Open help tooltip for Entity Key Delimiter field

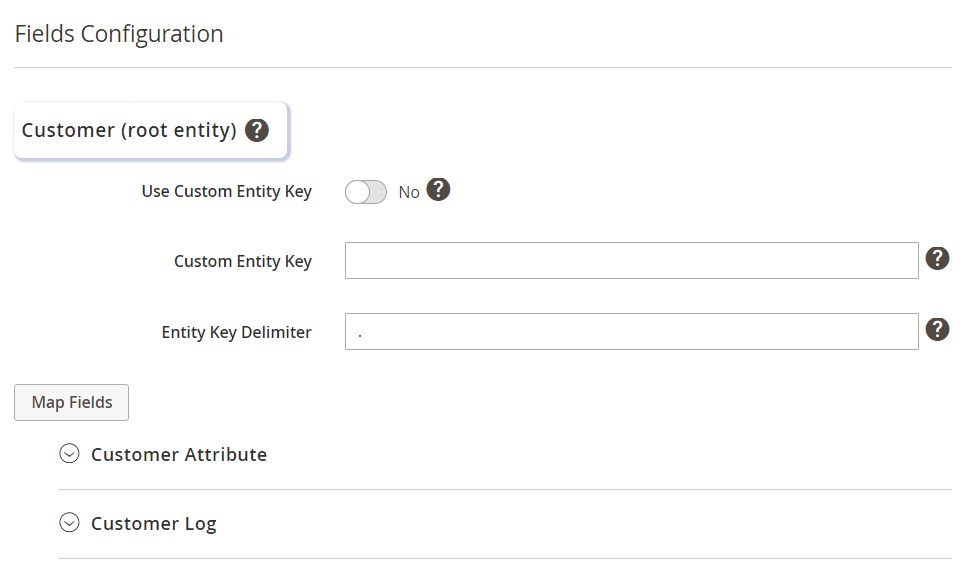point(937,330)
